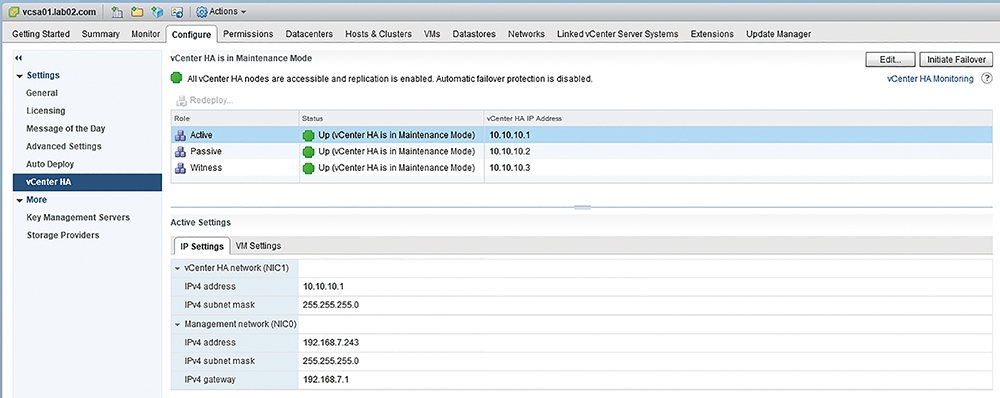Collapse the More section in sidebar

coord(20,200)
